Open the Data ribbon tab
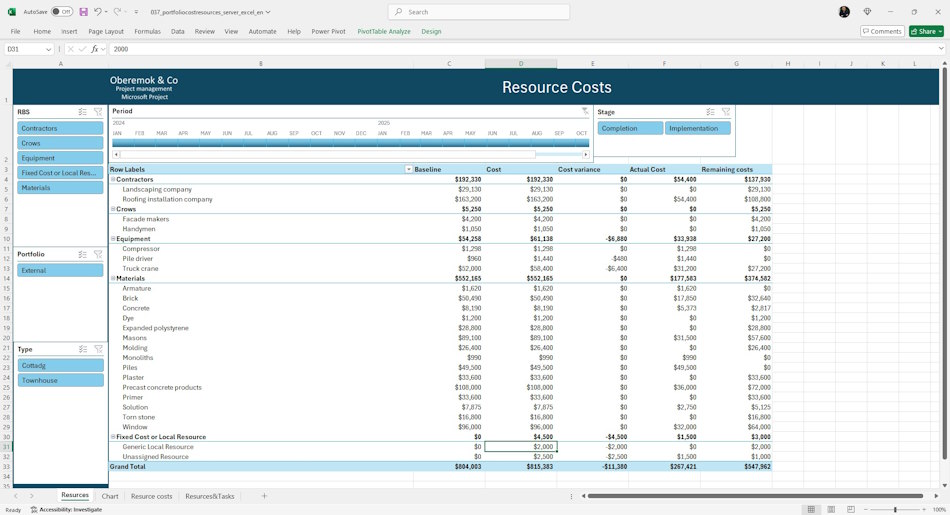 coord(178,32)
